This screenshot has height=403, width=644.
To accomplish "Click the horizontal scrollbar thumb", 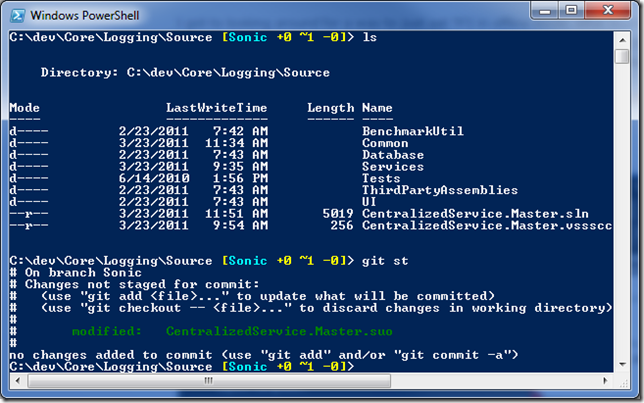I will point(209,381).
